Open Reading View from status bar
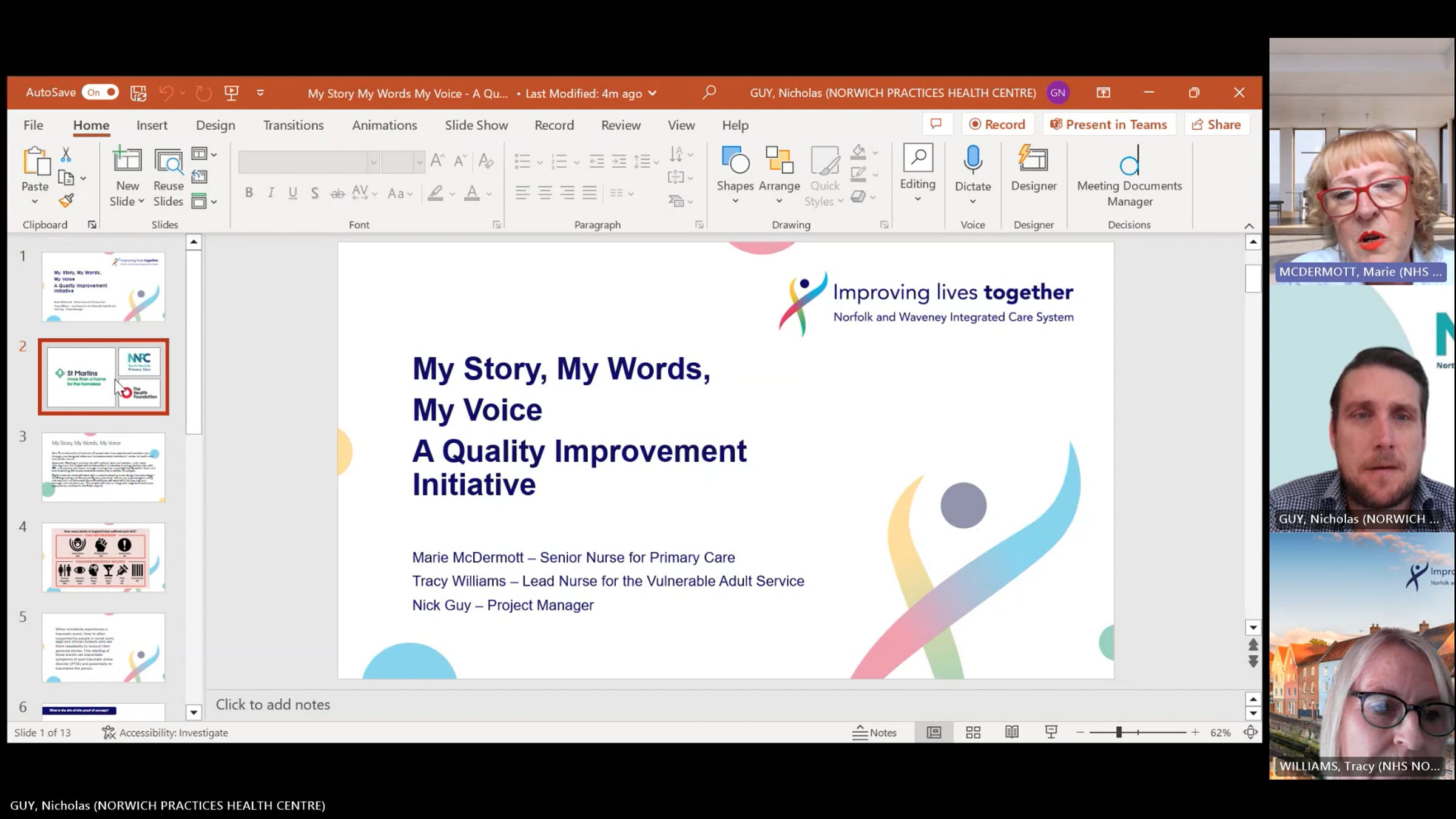Screen dimensions: 1456x819 click(1011, 732)
